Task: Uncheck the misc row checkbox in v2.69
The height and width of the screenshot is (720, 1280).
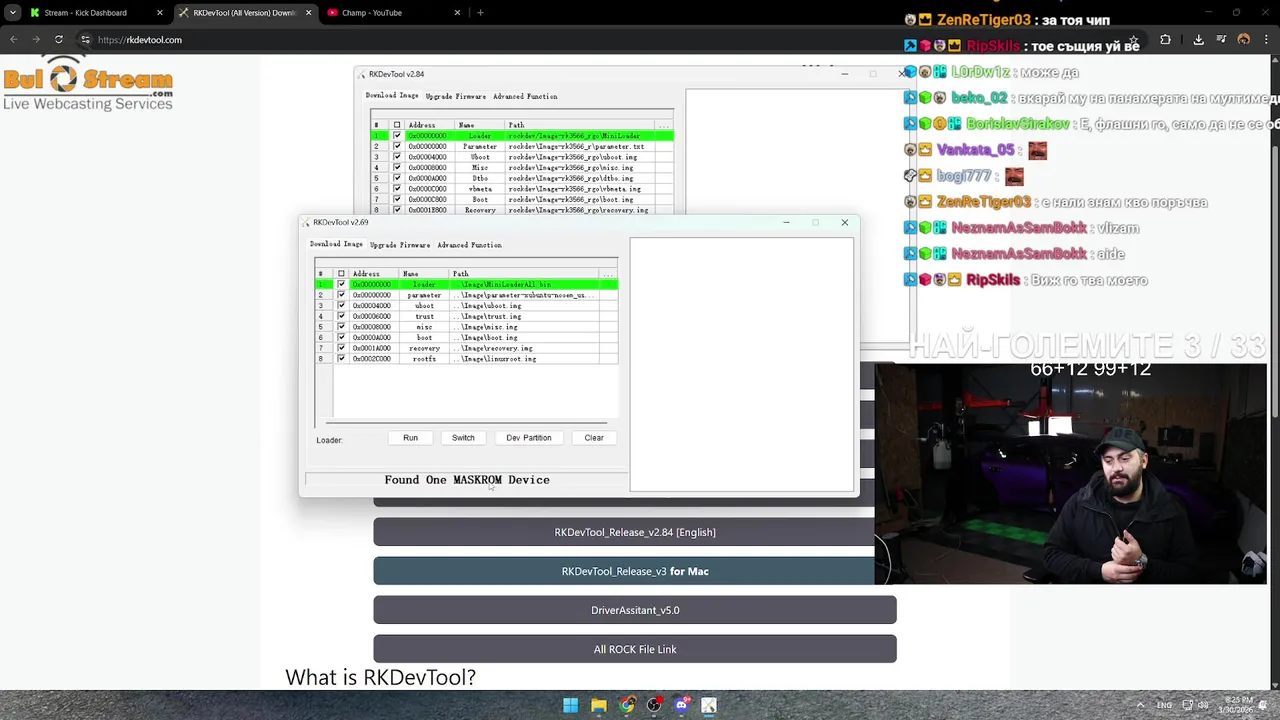Action: pos(341,327)
